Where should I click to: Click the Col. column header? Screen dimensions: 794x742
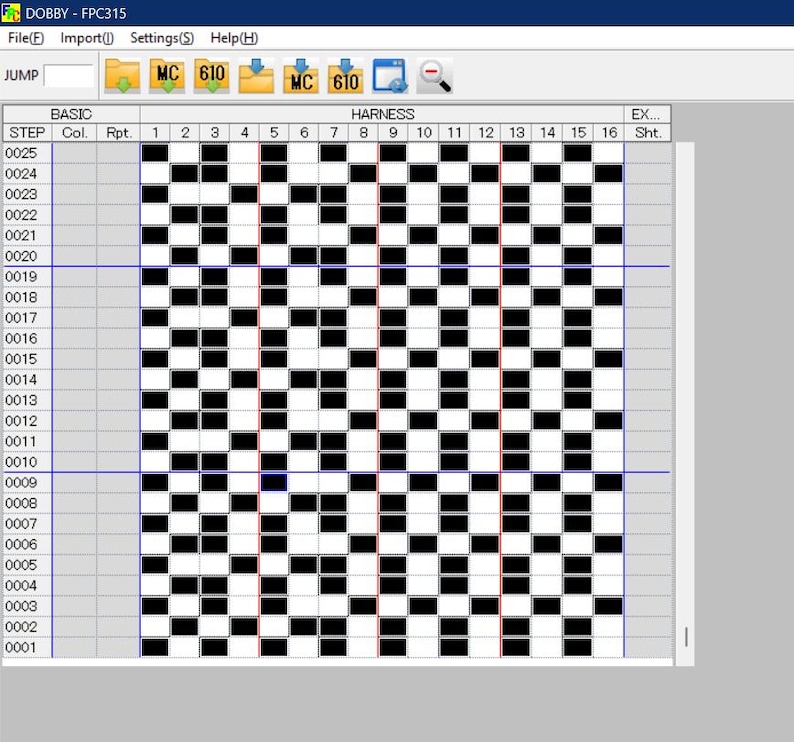[74, 133]
